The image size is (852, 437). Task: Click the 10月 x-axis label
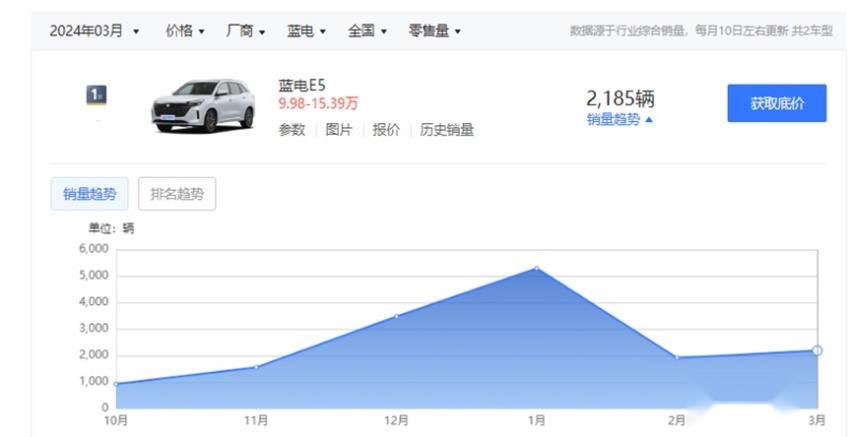pyautogui.click(x=116, y=420)
